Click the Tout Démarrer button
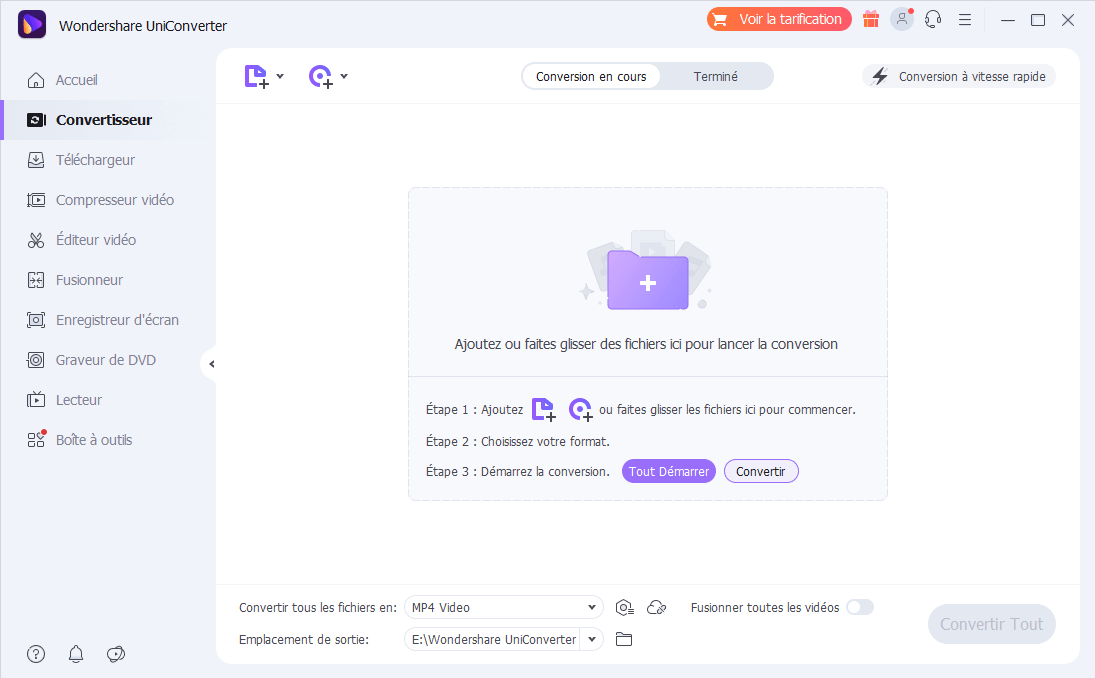Image resolution: width=1095 pixels, height=678 pixels. (668, 471)
